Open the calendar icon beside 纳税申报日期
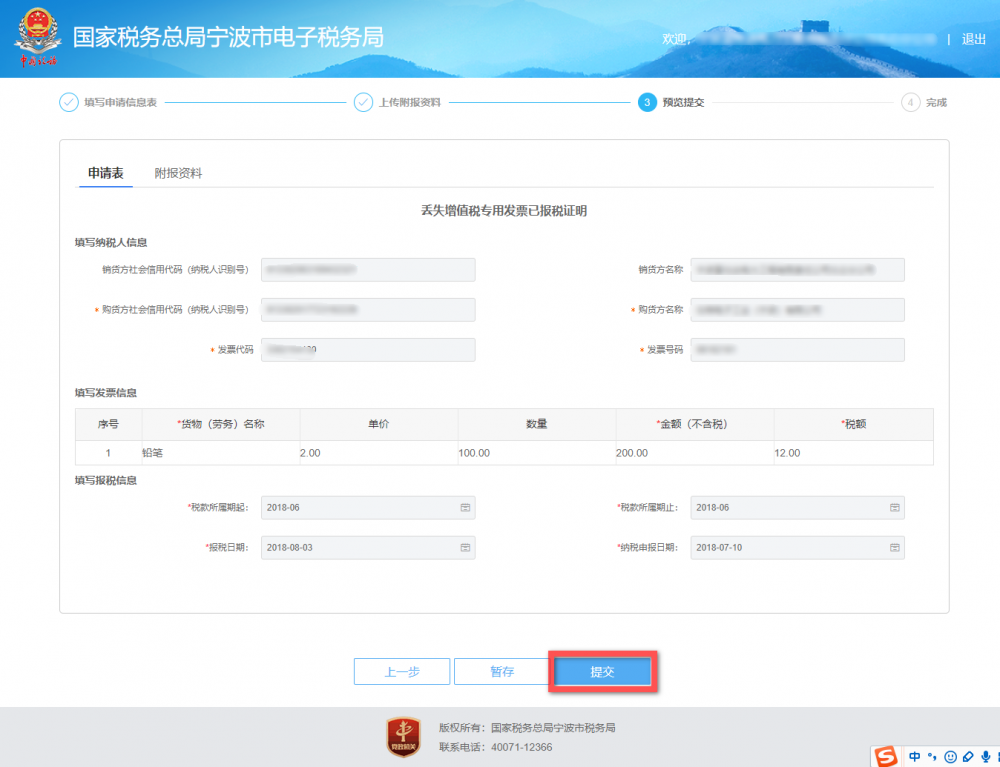 click(x=894, y=547)
